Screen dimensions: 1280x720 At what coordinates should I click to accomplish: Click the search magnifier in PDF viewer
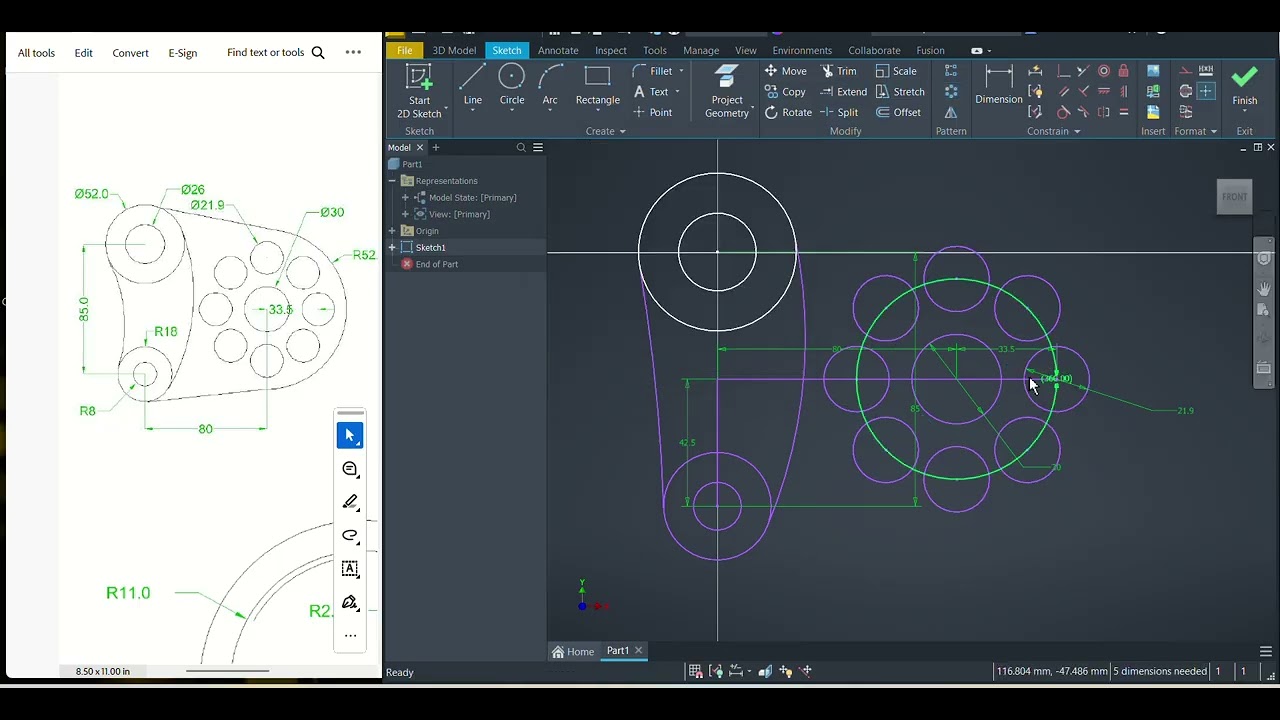[x=318, y=53]
